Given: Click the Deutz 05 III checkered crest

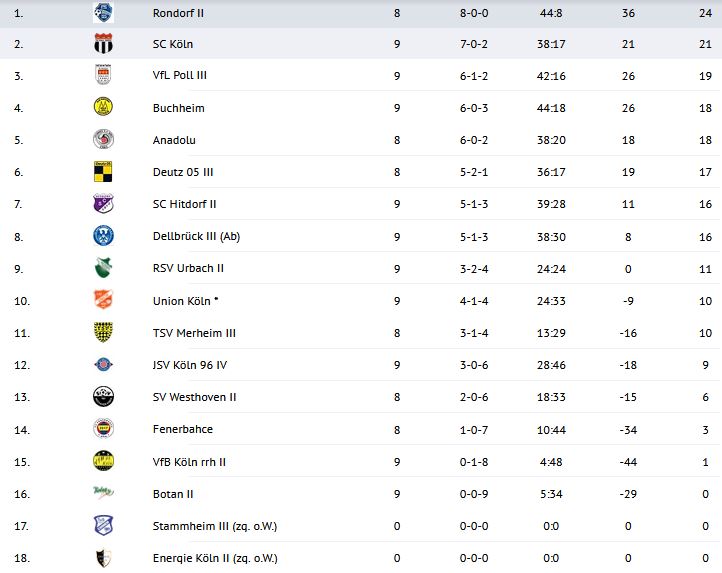Looking at the screenshot, I should [103, 171].
